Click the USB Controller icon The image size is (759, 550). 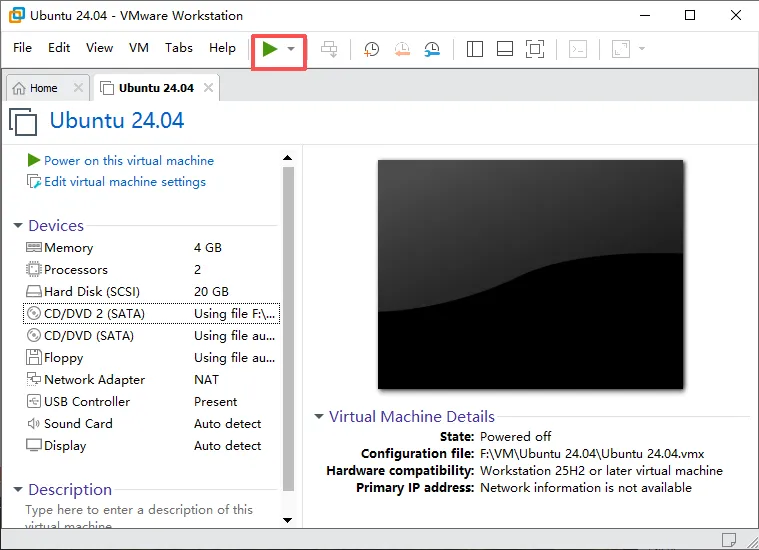tap(33, 401)
